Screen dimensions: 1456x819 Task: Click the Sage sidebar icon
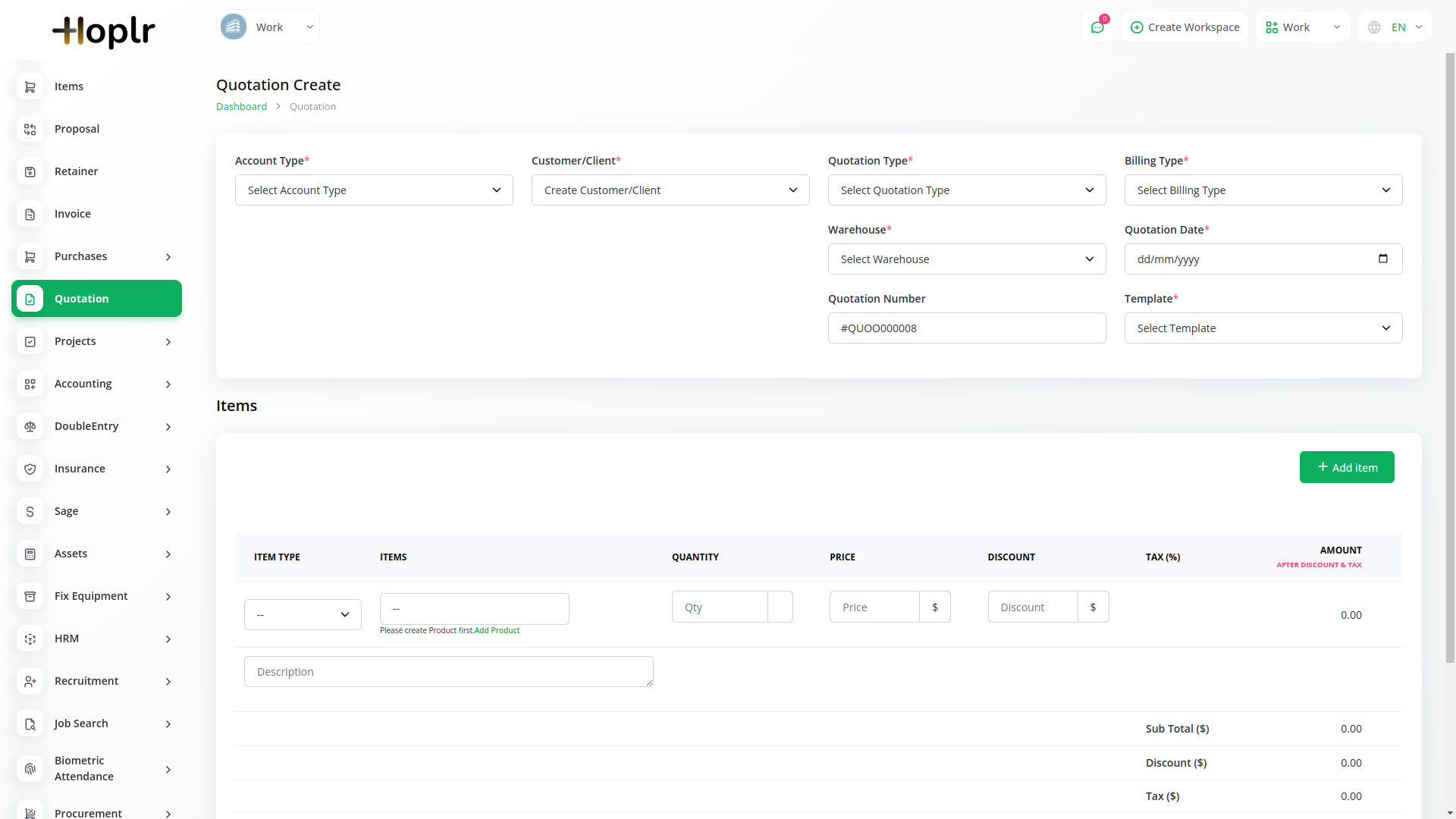30,511
